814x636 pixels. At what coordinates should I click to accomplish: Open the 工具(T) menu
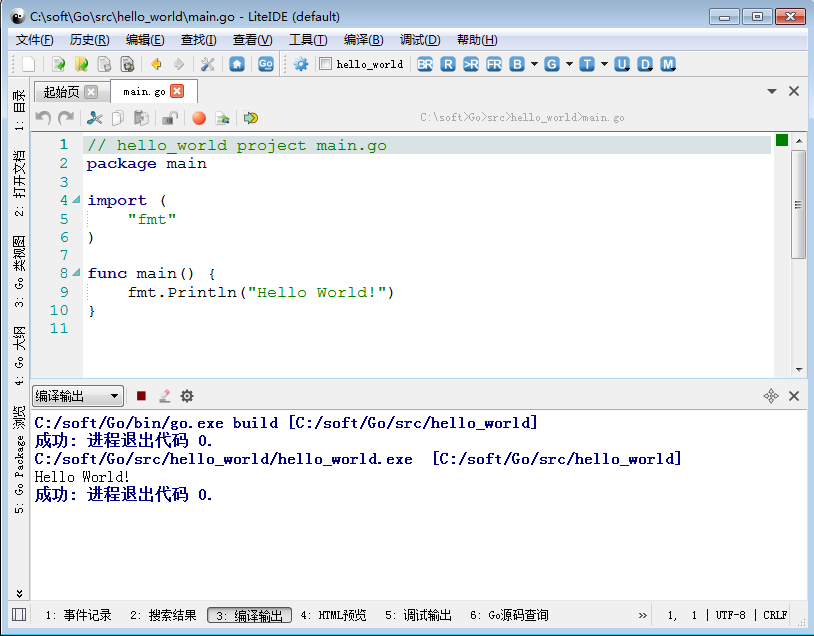point(308,40)
